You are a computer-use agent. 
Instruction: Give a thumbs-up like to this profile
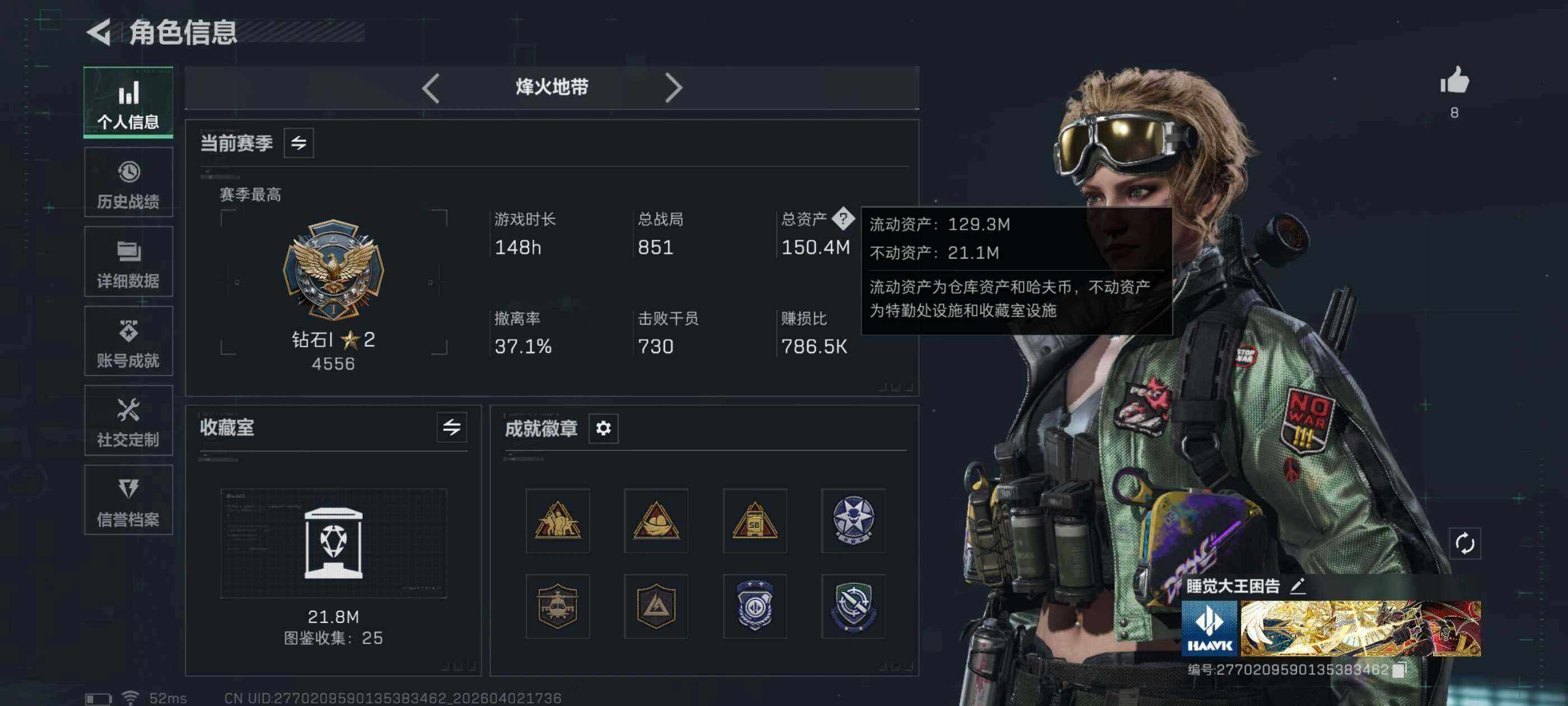coord(1454,81)
